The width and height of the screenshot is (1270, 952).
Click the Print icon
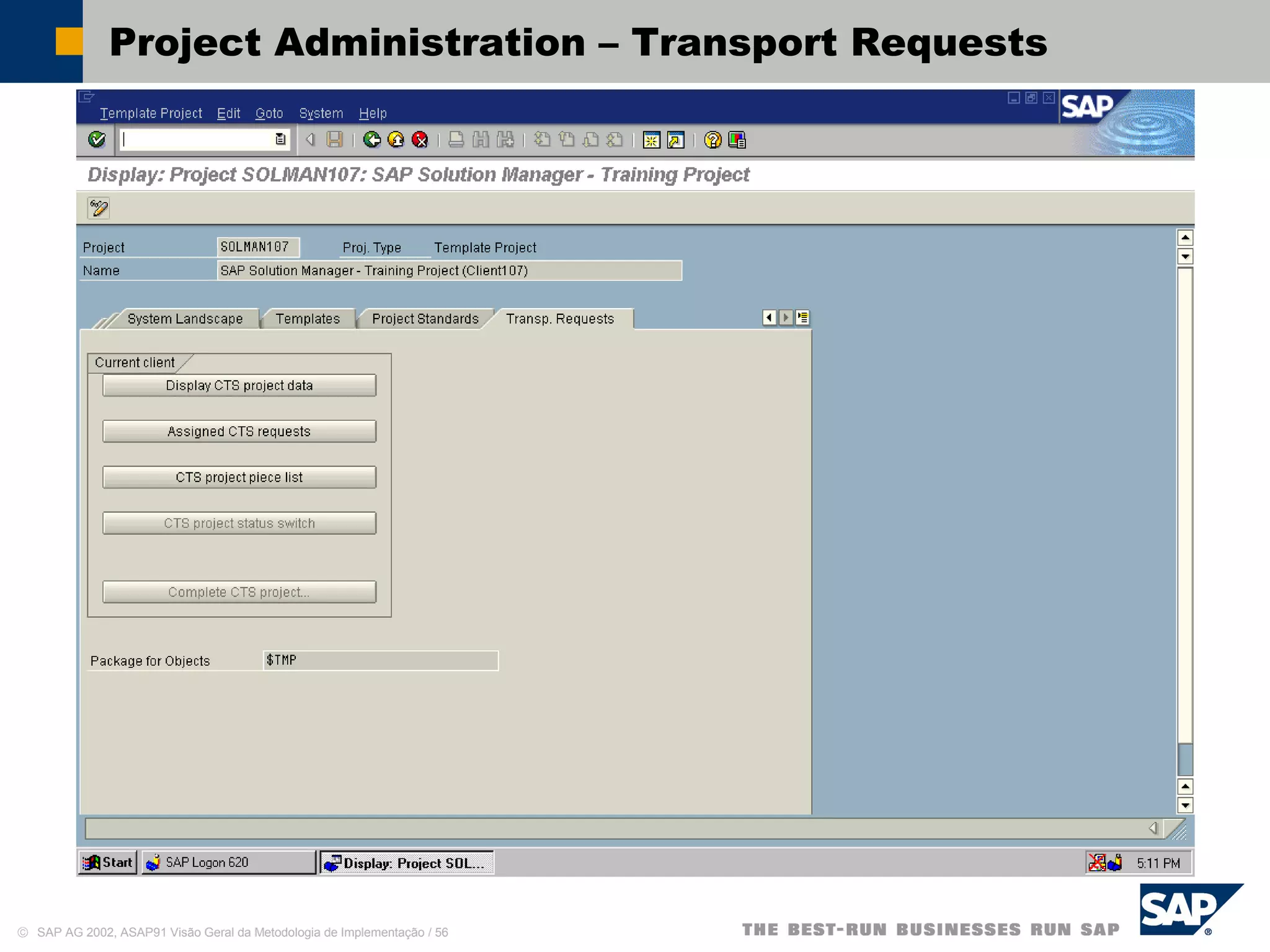tap(456, 140)
